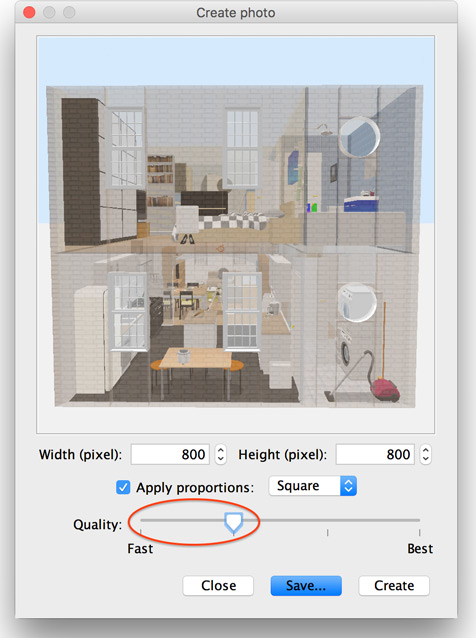Click the rendered photo preview image
The width and height of the screenshot is (476, 638).
(236, 235)
